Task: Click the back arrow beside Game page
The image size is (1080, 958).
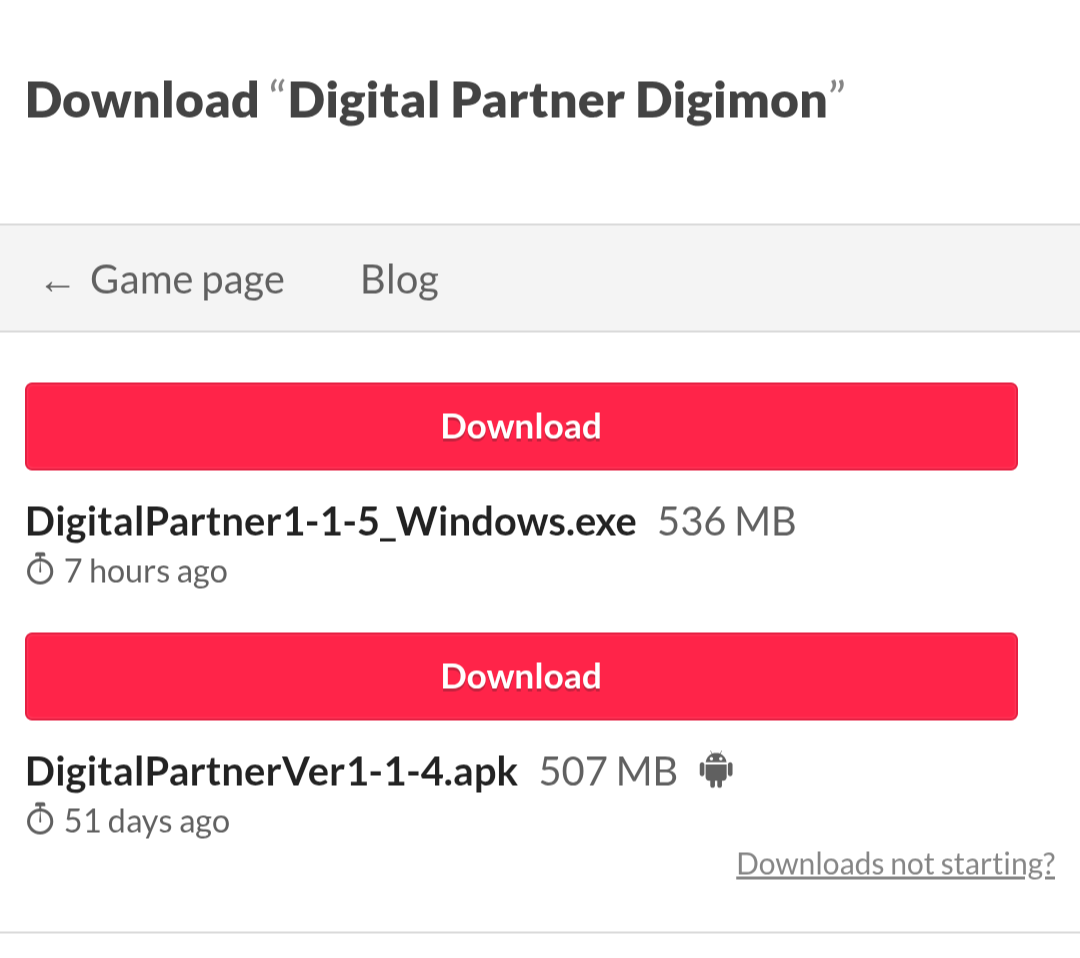Action: pyautogui.click(x=57, y=285)
